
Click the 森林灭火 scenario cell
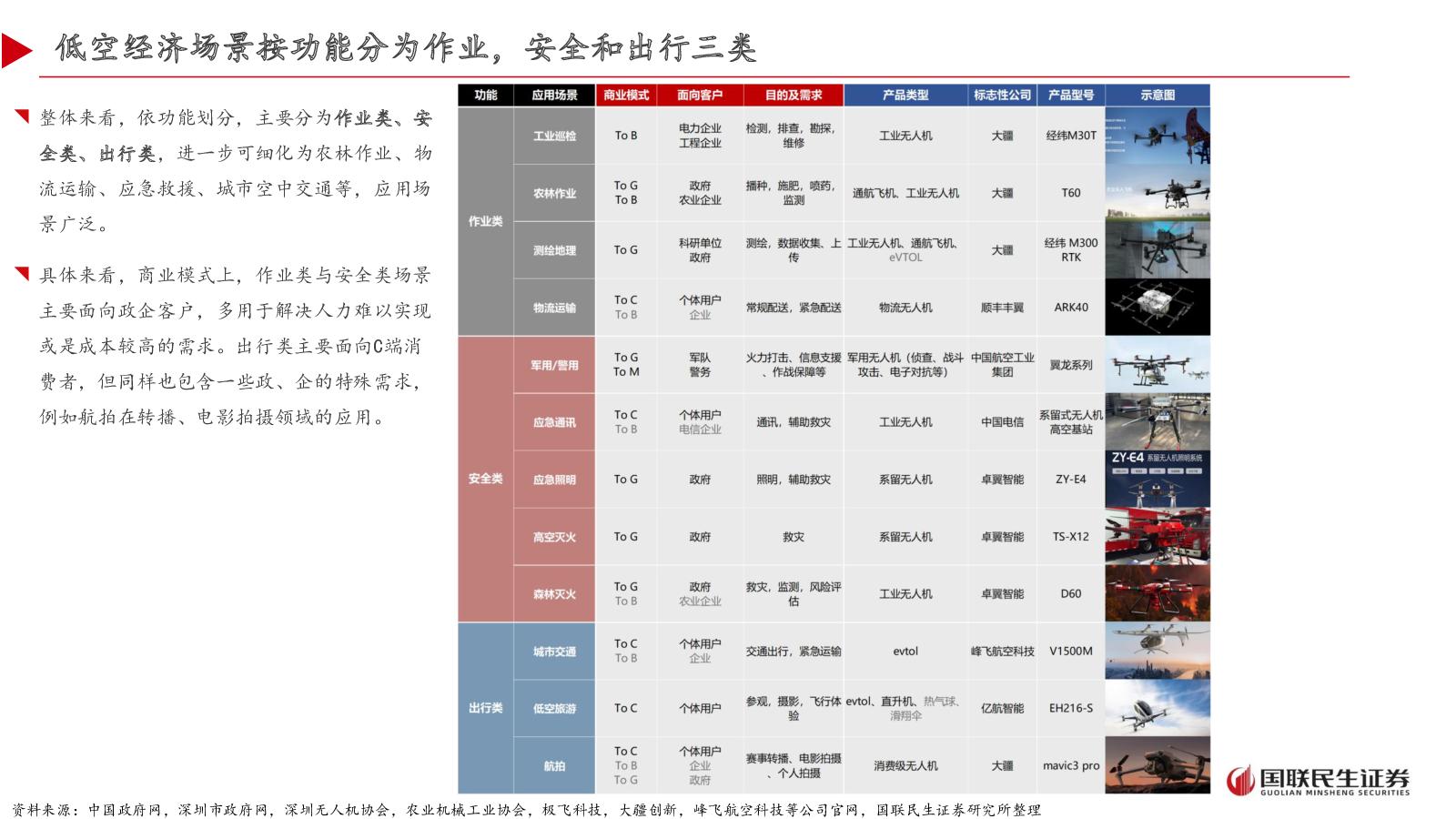pos(554,594)
